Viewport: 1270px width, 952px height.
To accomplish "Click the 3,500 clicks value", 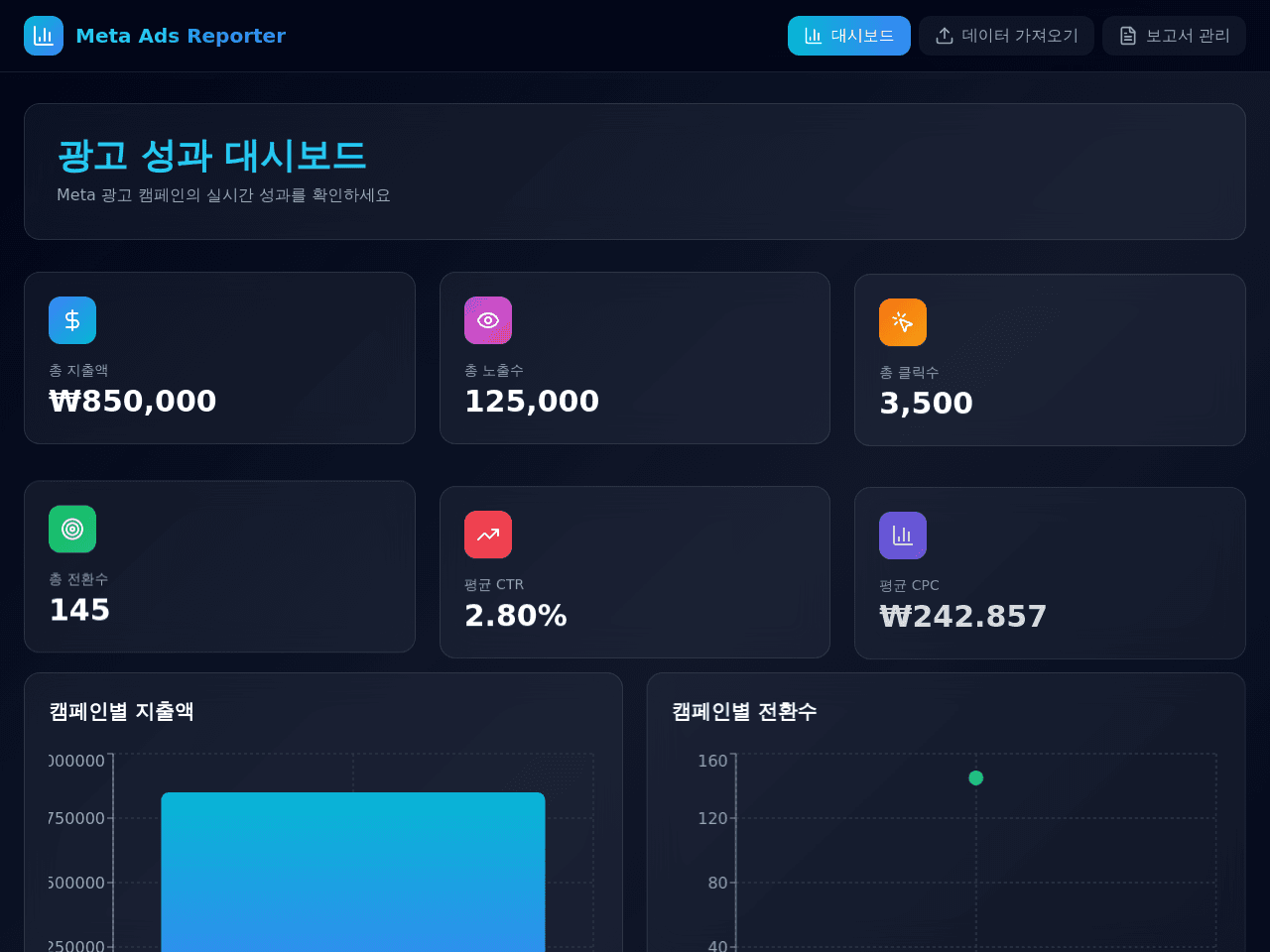I will 927,403.
